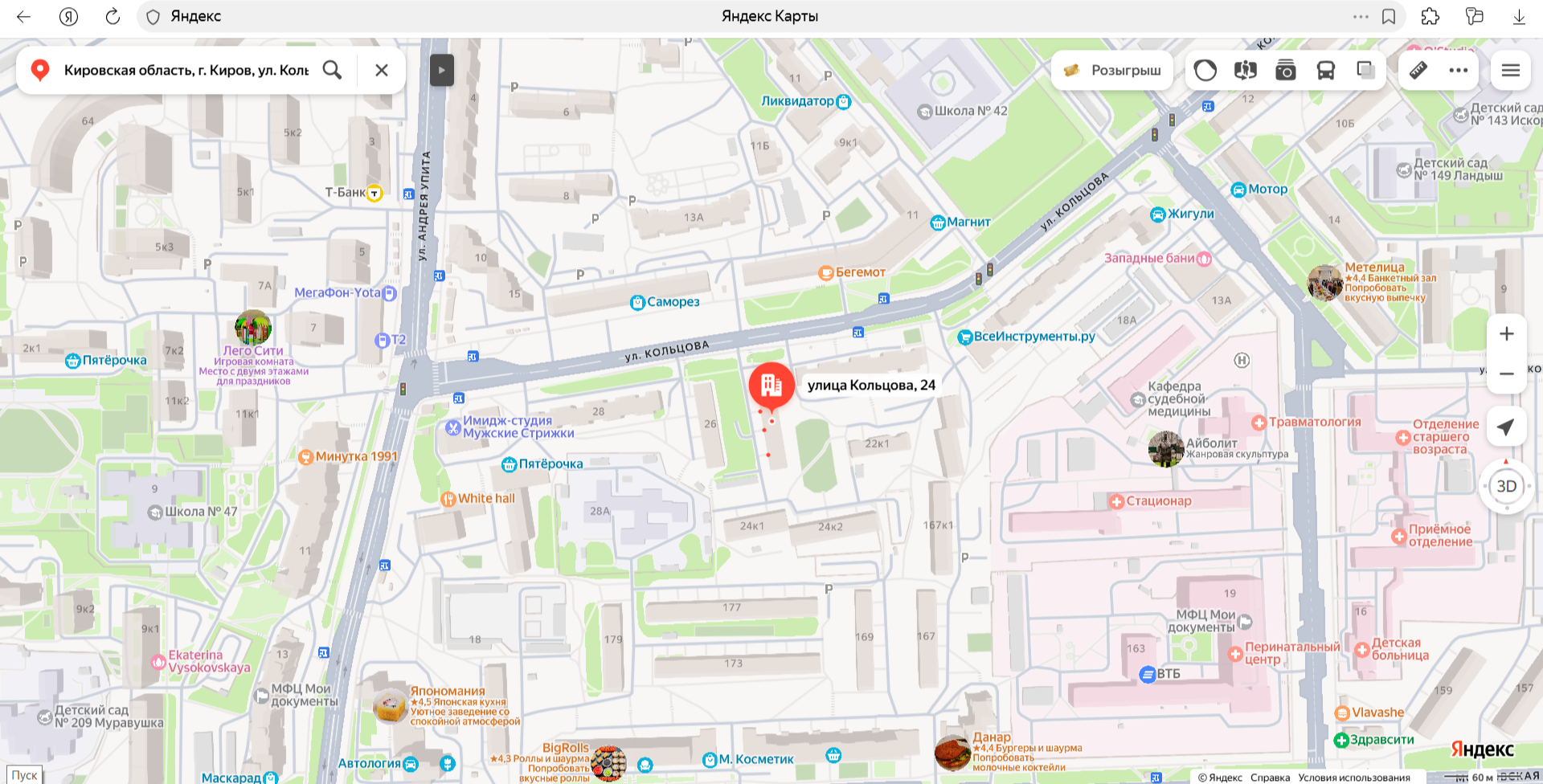The width and height of the screenshot is (1543, 784).
Task: Go back with the browser back arrow
Action: [24, 17]
